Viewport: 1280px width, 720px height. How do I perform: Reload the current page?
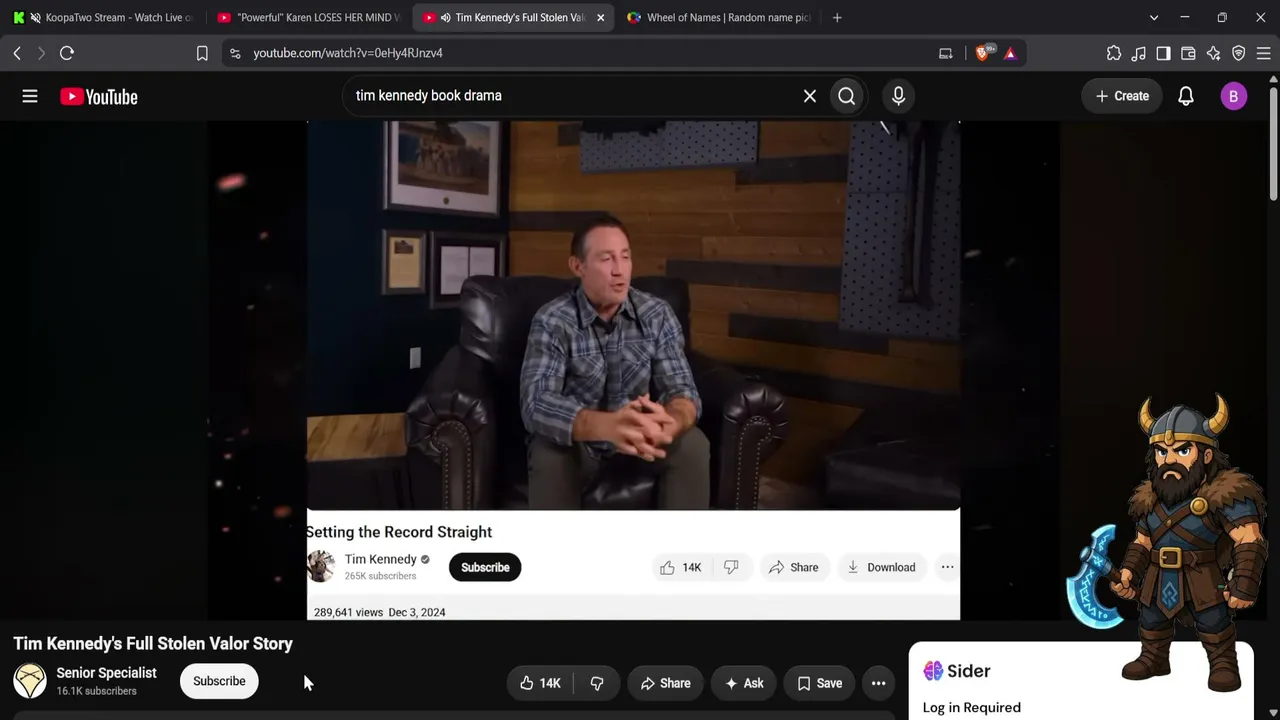(x=67, y=53)
